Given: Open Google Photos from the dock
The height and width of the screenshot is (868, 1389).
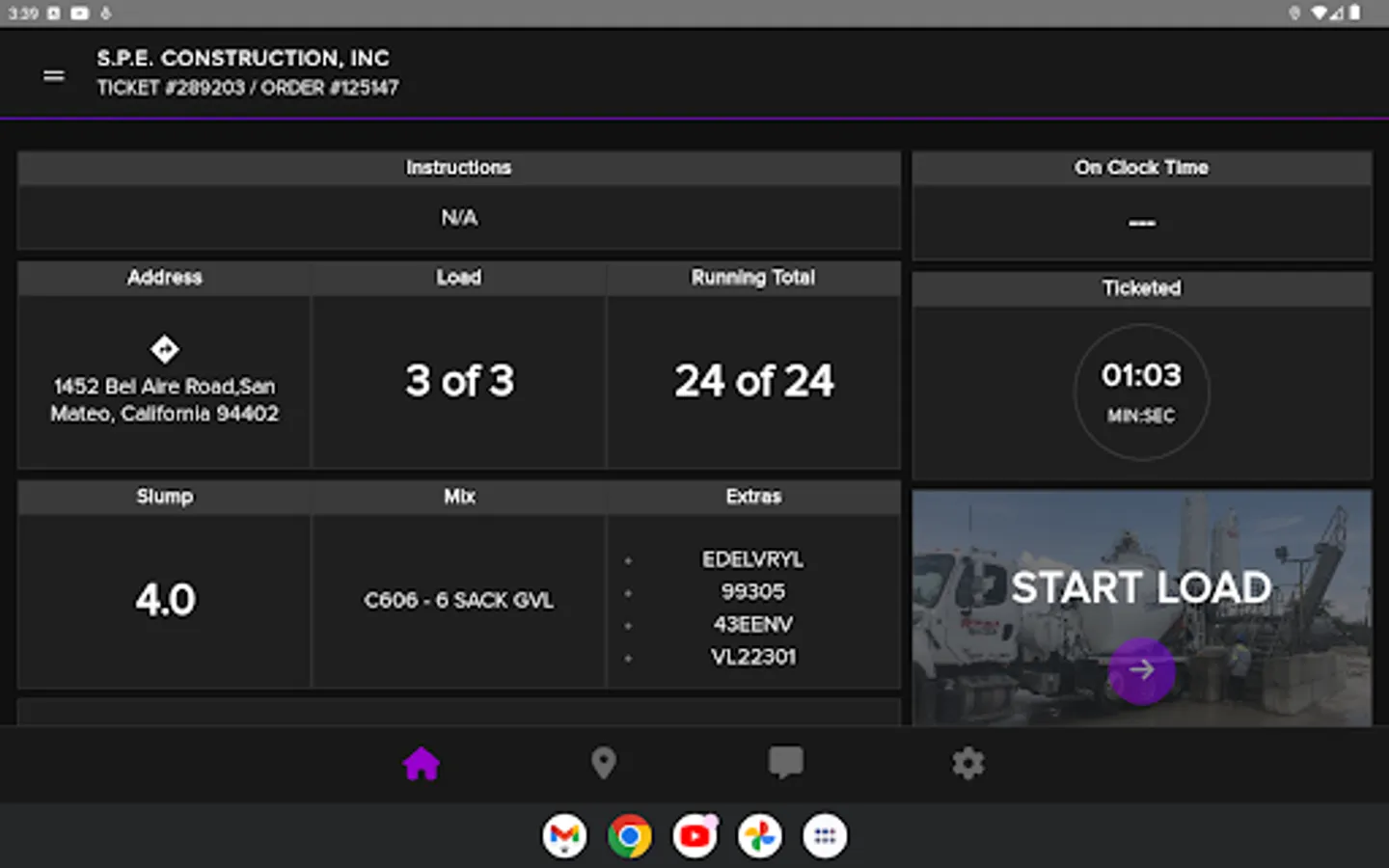Looking at the screenshot, I should pyautogui.click(x=760, y=836).
